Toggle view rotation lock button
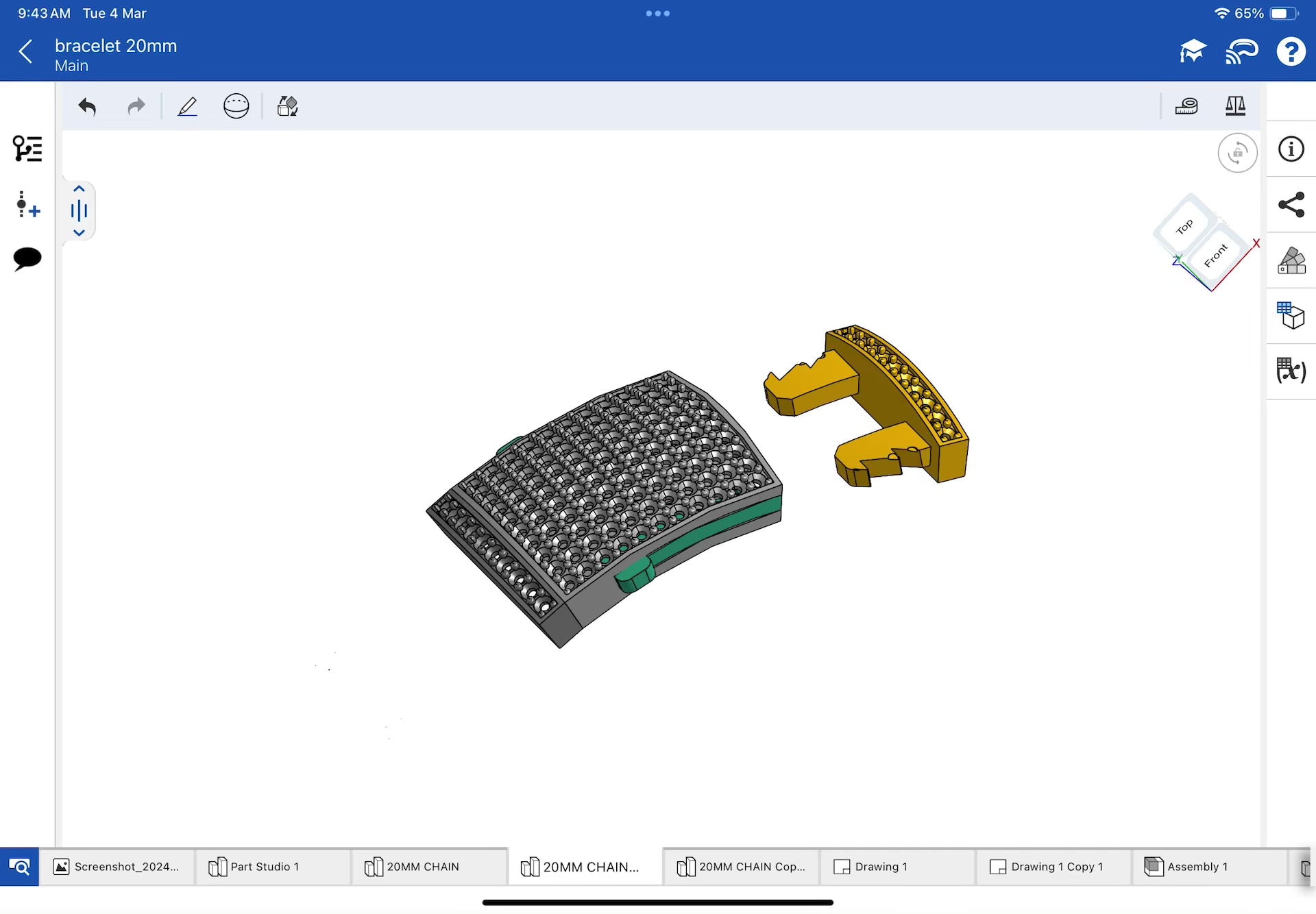 [1237, 153]
